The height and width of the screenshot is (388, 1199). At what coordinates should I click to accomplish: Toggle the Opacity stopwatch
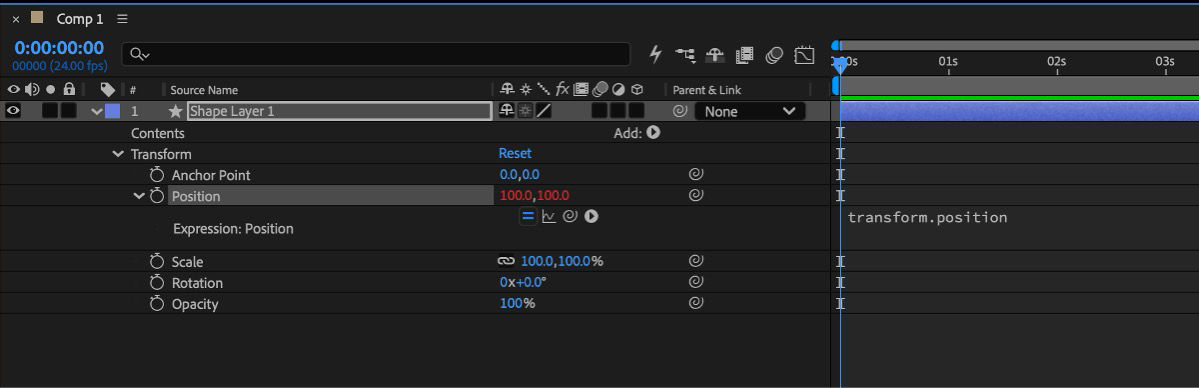pos(157,304)
